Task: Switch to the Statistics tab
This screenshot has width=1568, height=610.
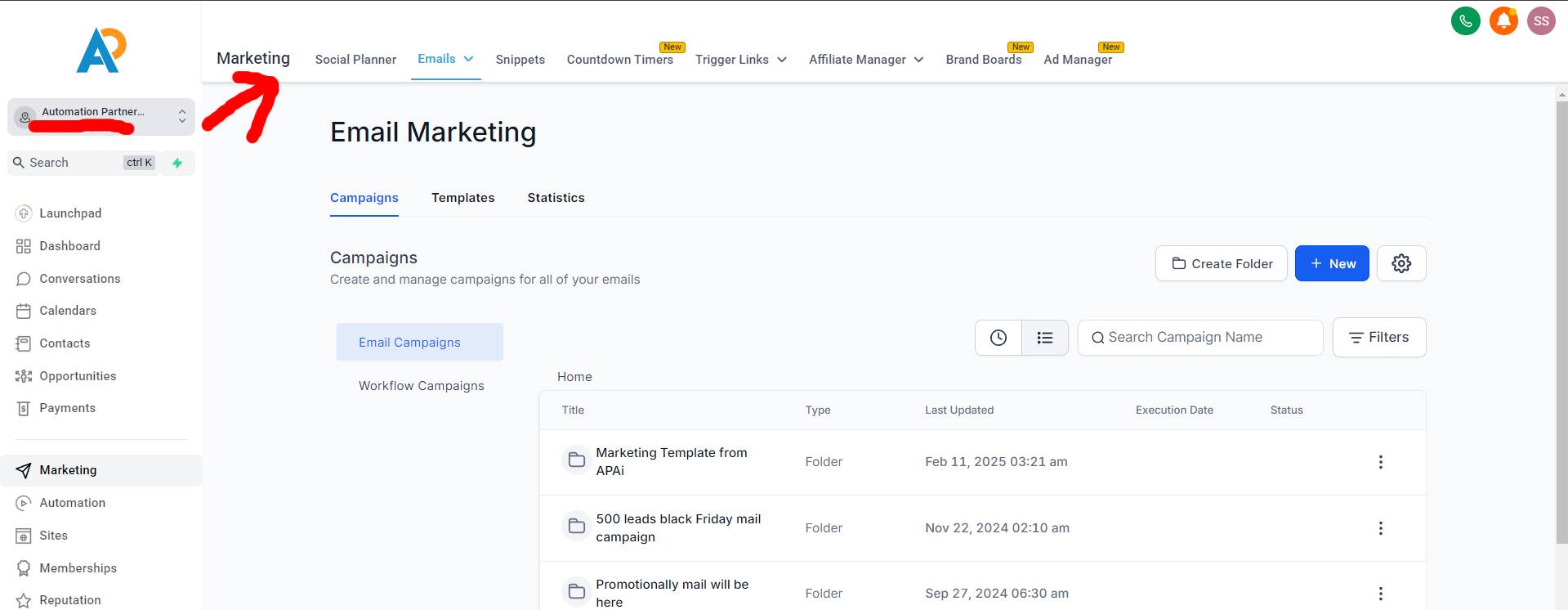Action: point(556,198)
